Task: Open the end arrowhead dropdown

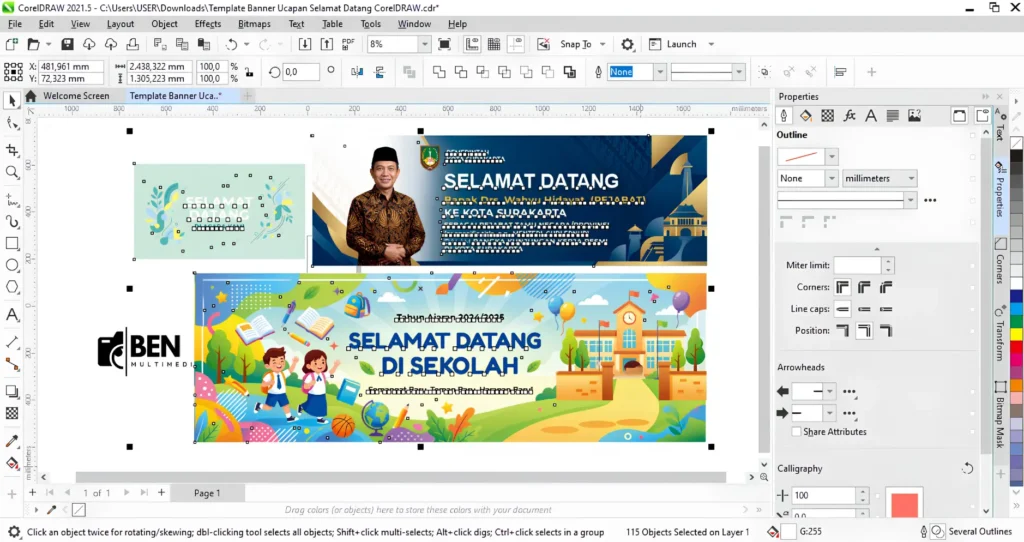Action: coord(829,413)
